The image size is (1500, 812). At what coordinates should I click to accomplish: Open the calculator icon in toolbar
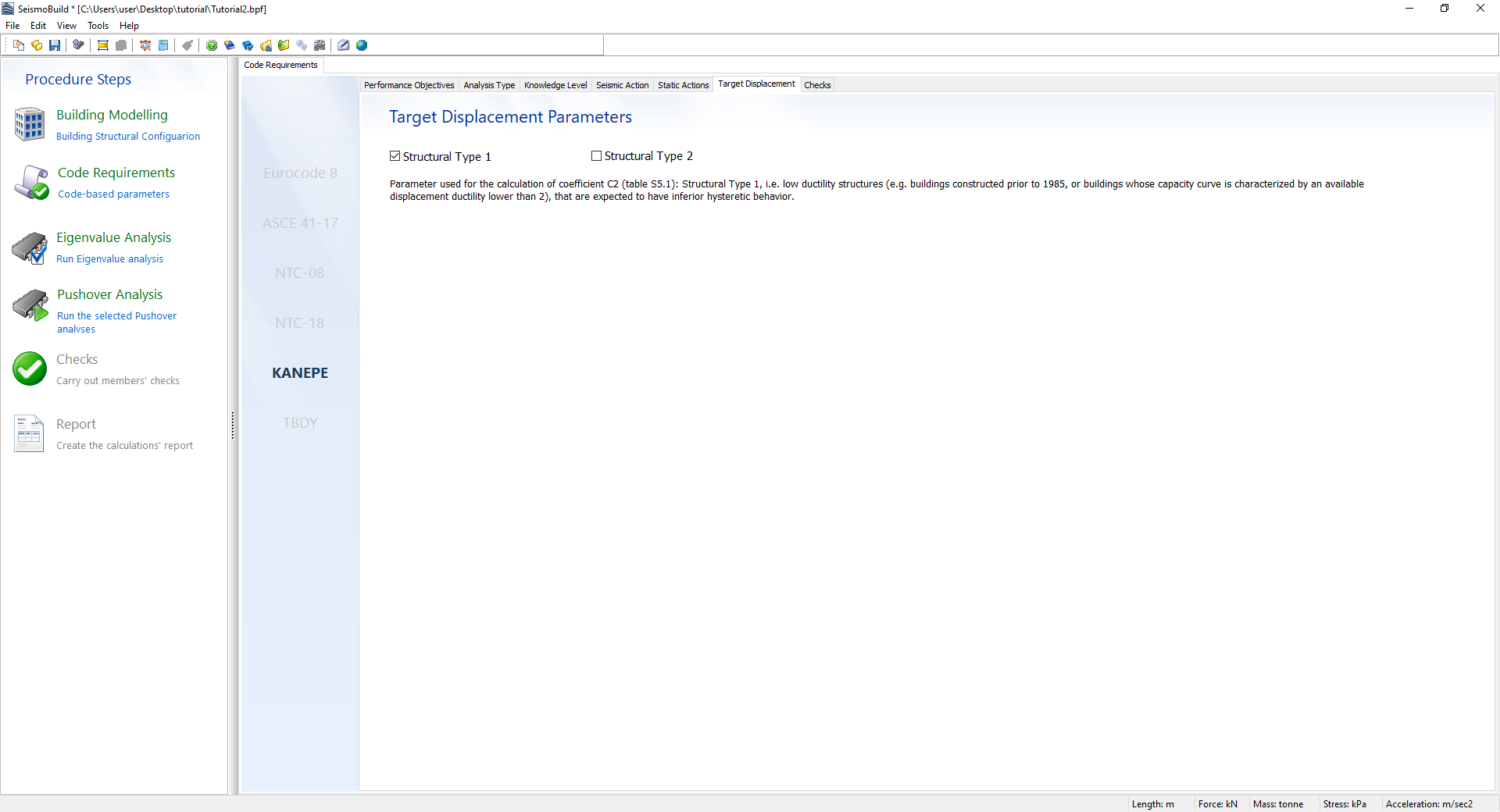tap(163, 45)
